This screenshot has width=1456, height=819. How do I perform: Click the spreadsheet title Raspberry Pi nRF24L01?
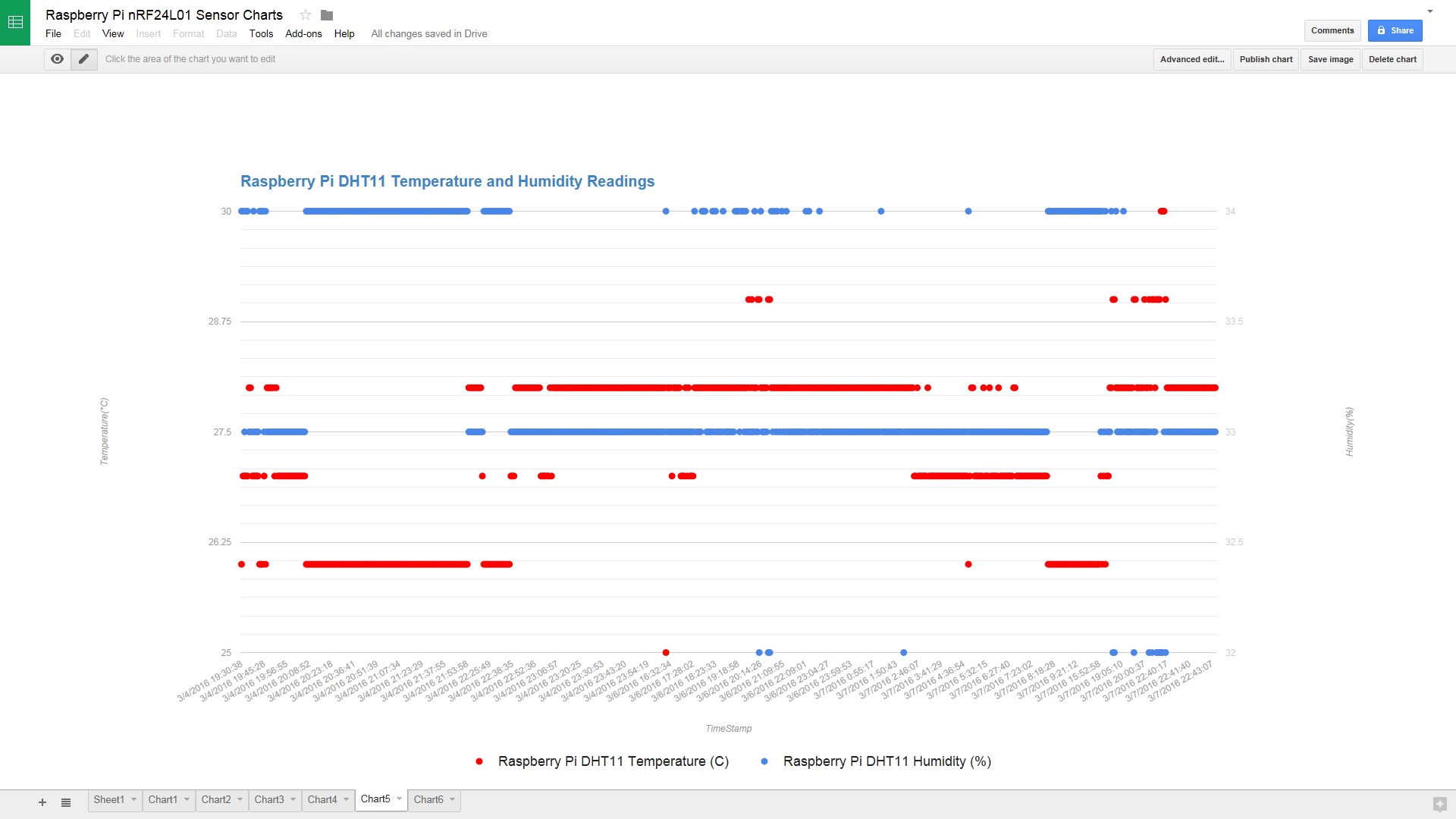coord(164,15)
